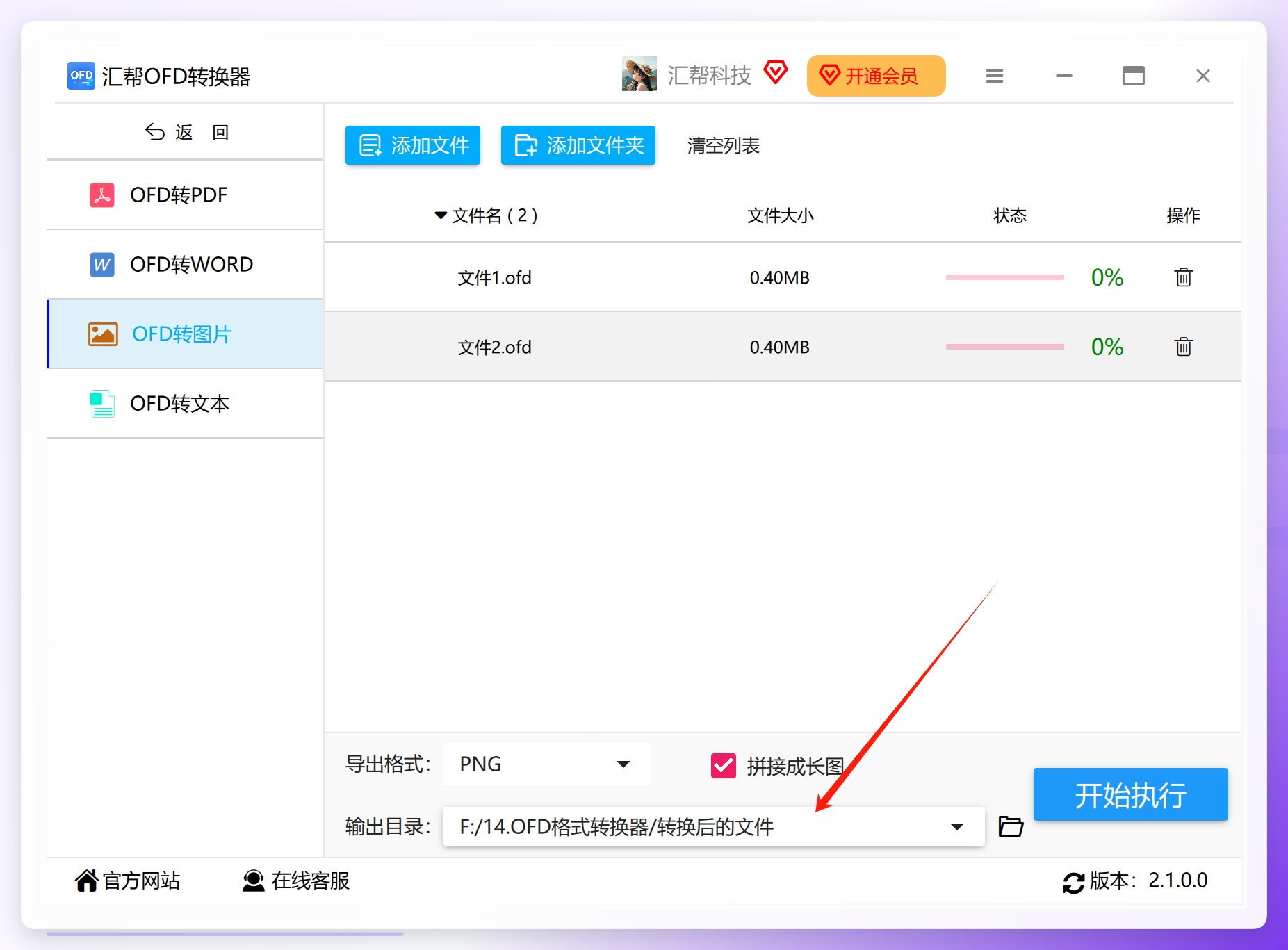Click the 在线客服 headset icon
Screen dimensions: 1288x950
(x=254, y=881)
